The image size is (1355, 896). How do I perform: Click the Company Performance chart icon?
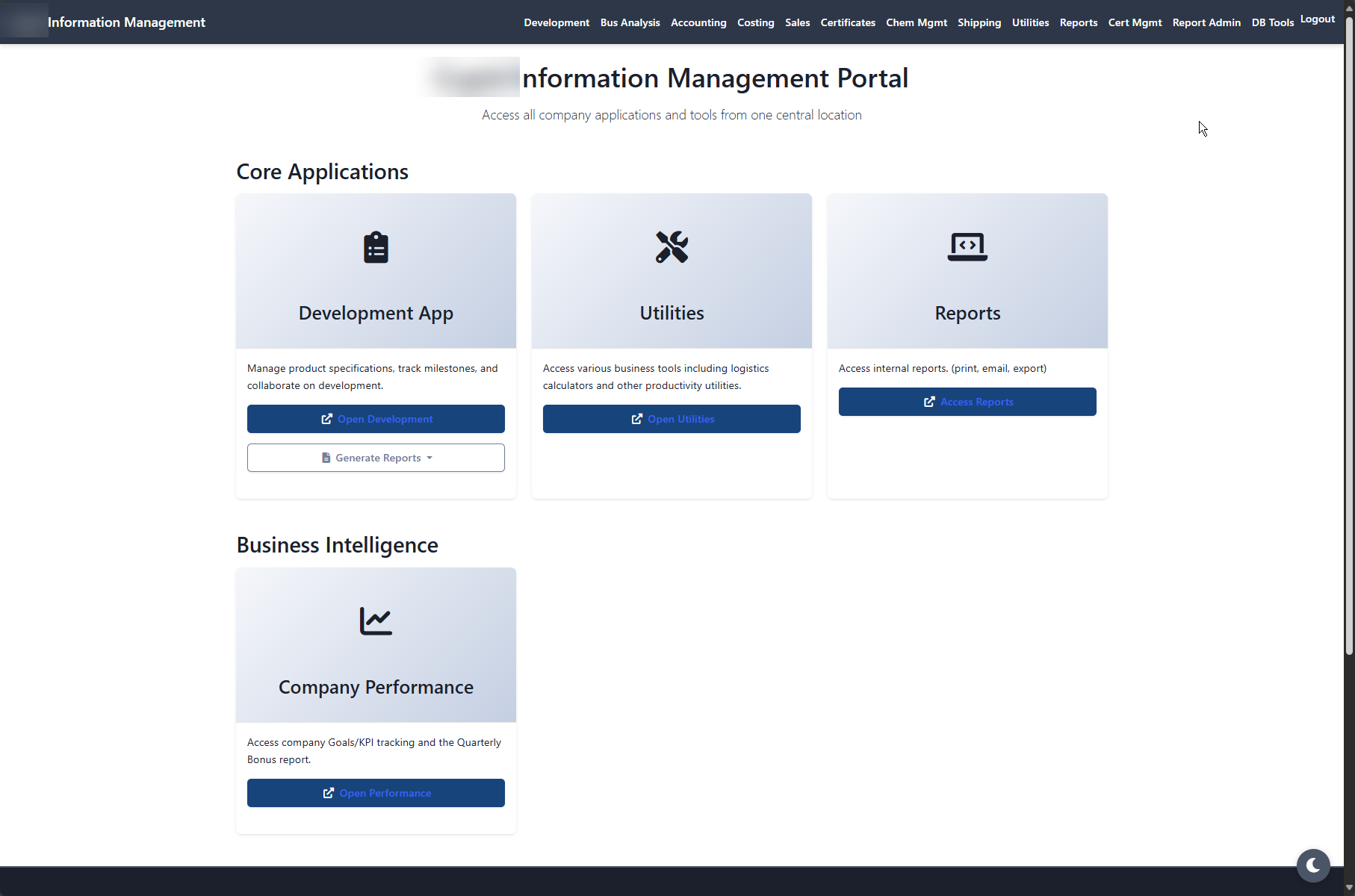[376, 621]
